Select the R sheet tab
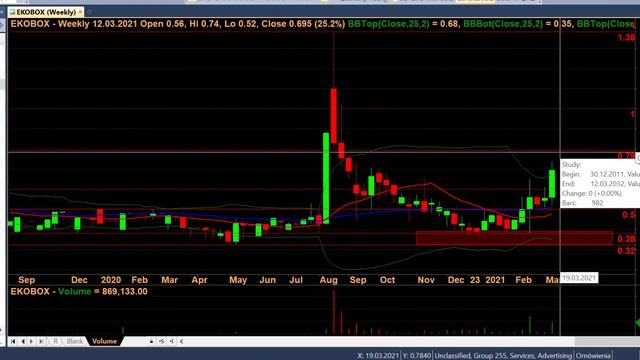640x360 pixels. (x=56, y=341)
